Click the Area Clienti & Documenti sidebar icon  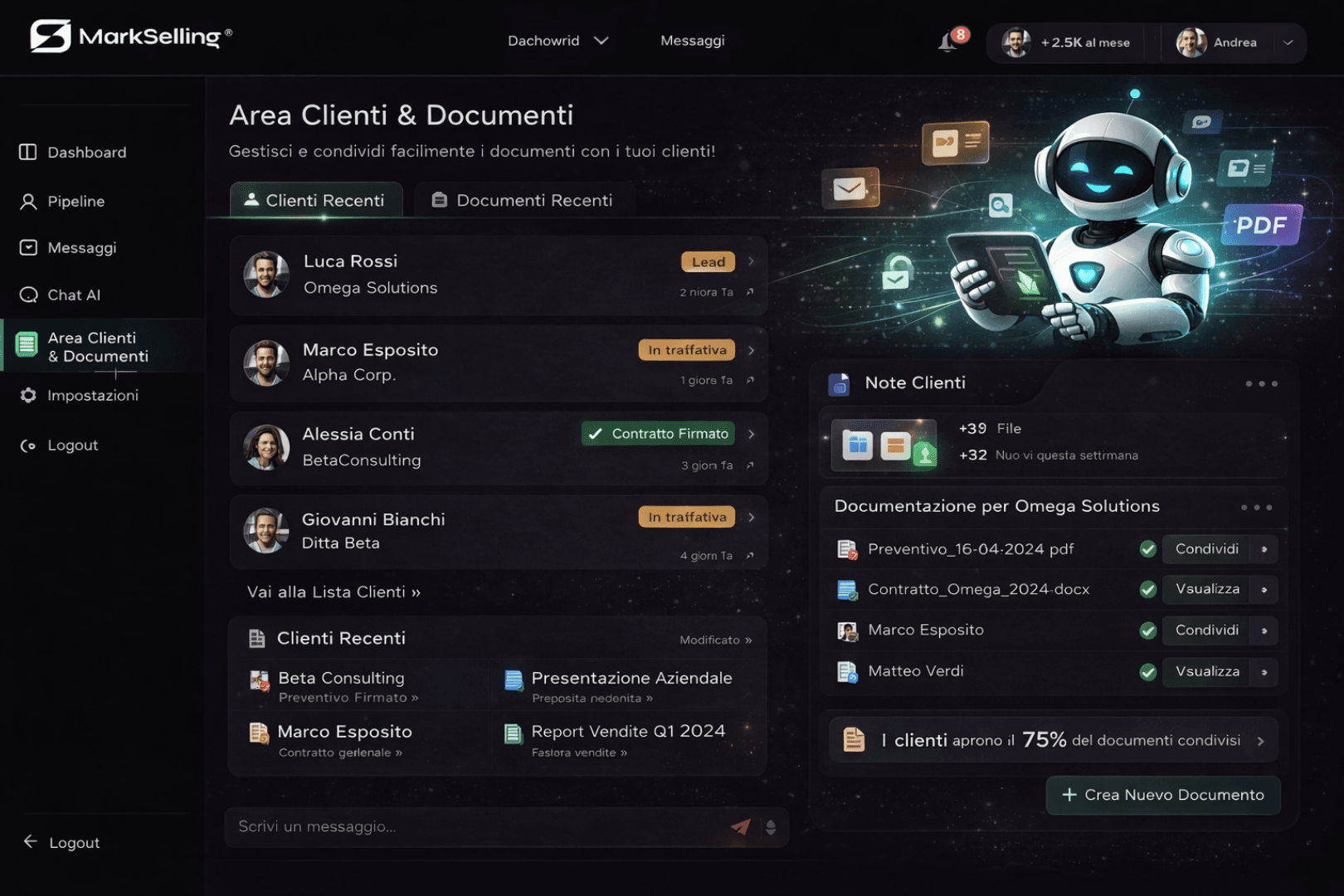coord(27,346)
